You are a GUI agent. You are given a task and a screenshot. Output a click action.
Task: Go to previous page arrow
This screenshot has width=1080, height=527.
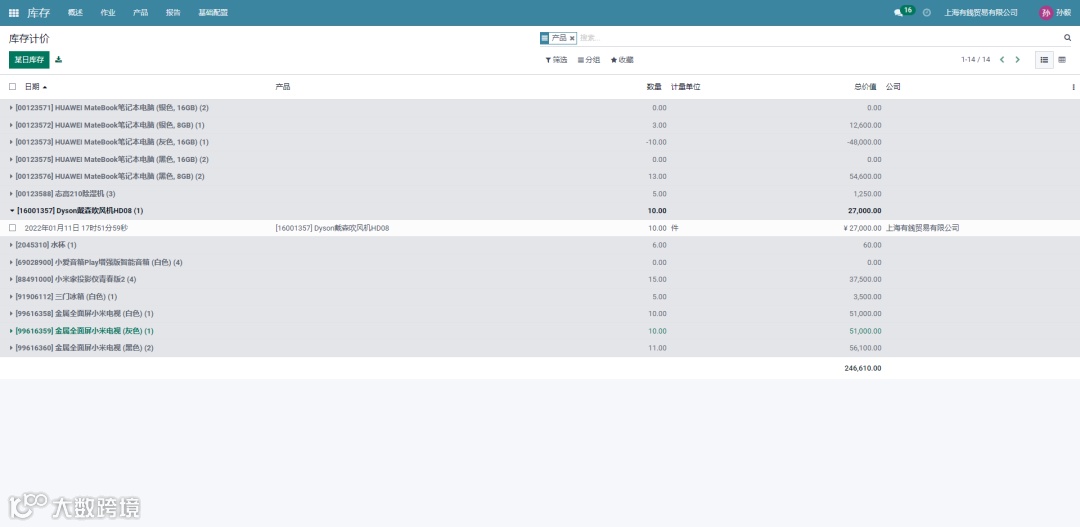(x=1002, y=60)
